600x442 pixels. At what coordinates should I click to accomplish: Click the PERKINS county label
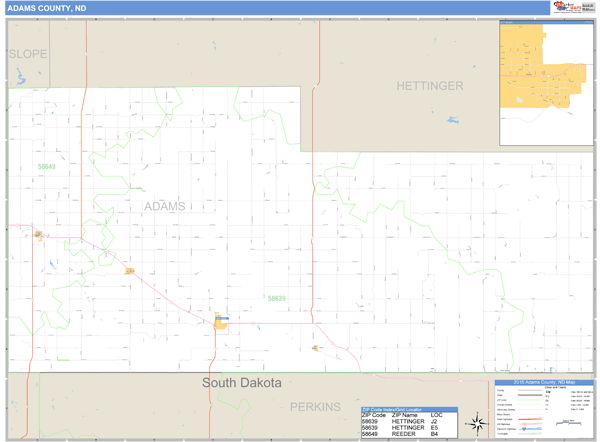(315, 407)
